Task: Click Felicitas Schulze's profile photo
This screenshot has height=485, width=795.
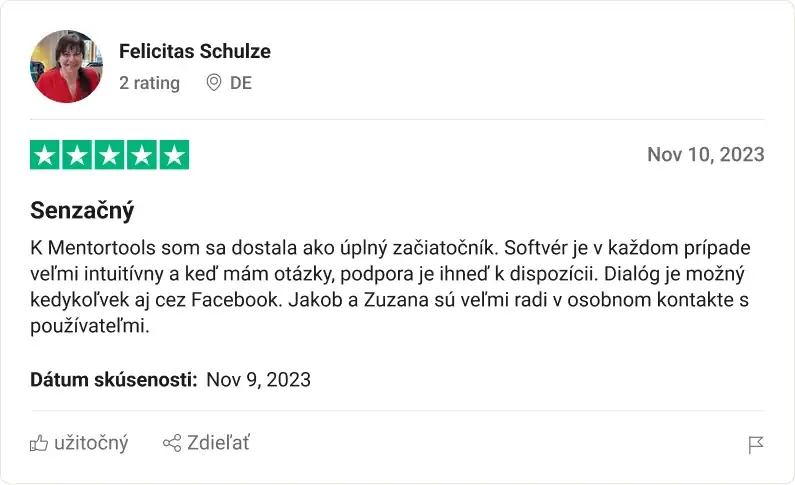Action: pyautogui.click(x=67, y=67)
